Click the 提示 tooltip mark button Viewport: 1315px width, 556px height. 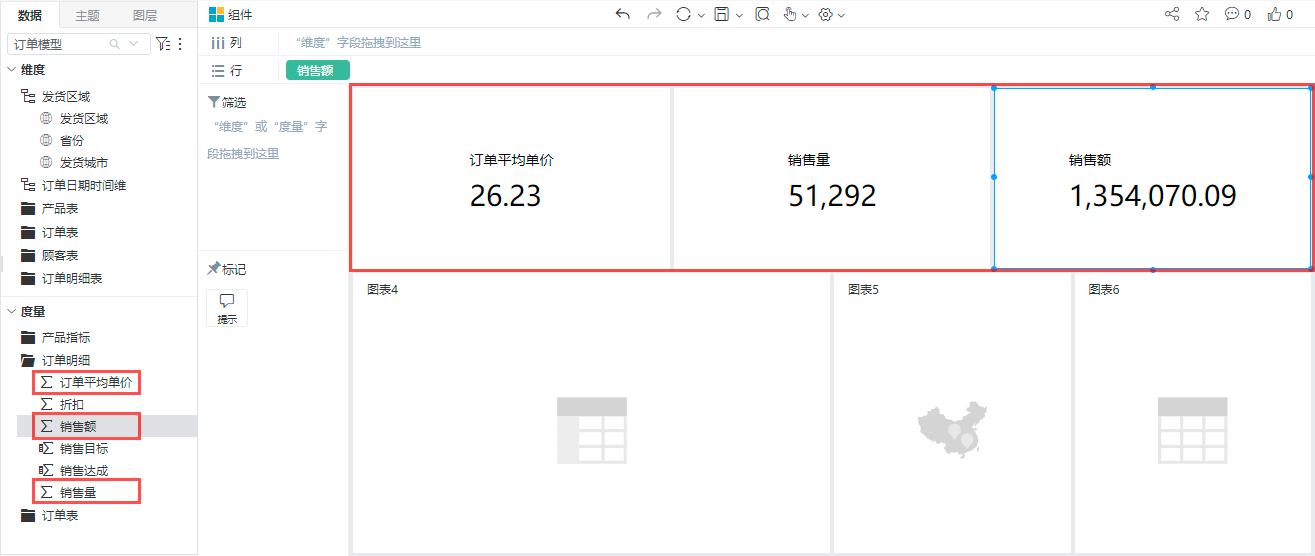point(227,308)
